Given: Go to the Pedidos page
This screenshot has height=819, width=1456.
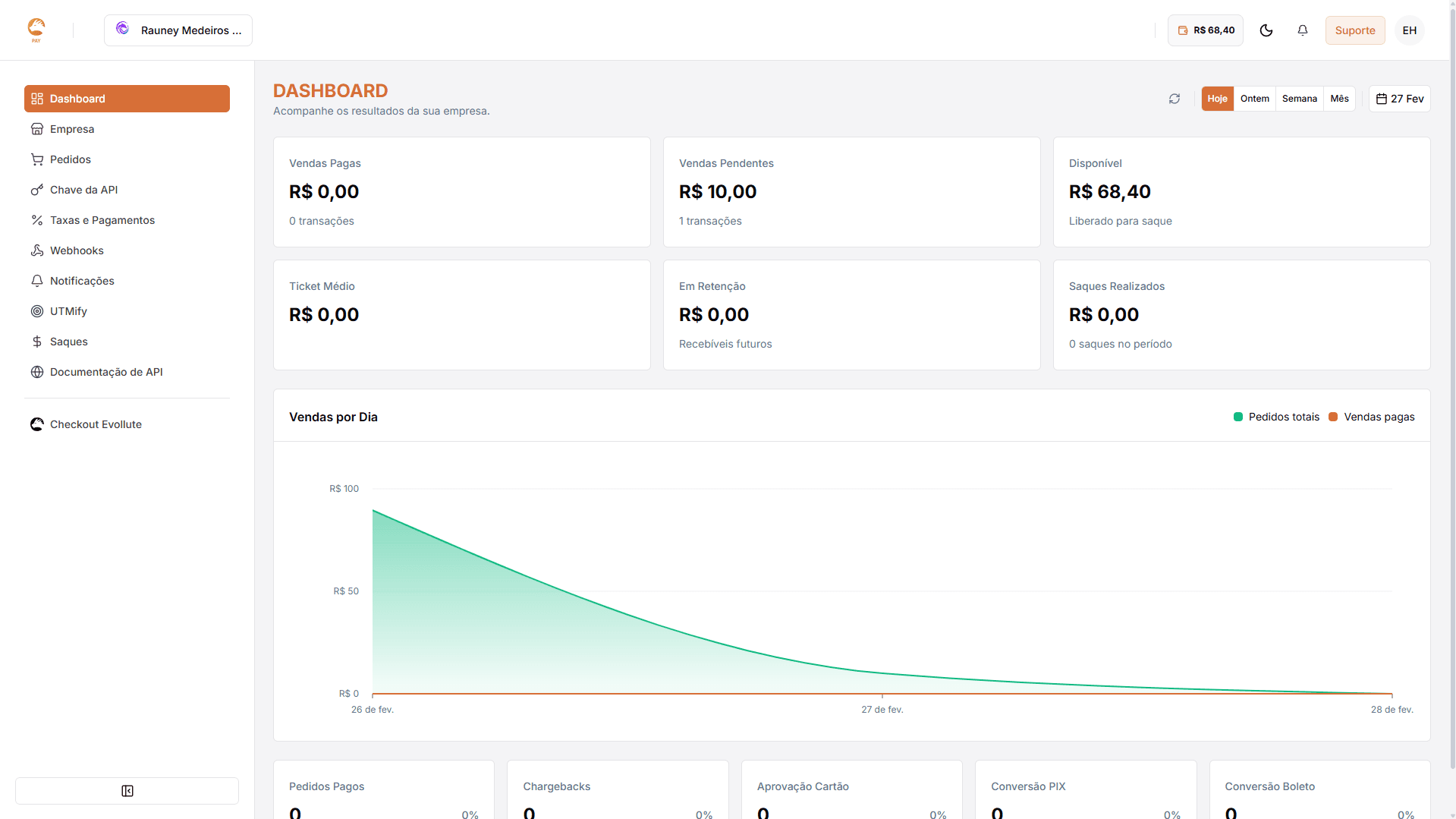Looking at the screenshot, I should 127,159.
